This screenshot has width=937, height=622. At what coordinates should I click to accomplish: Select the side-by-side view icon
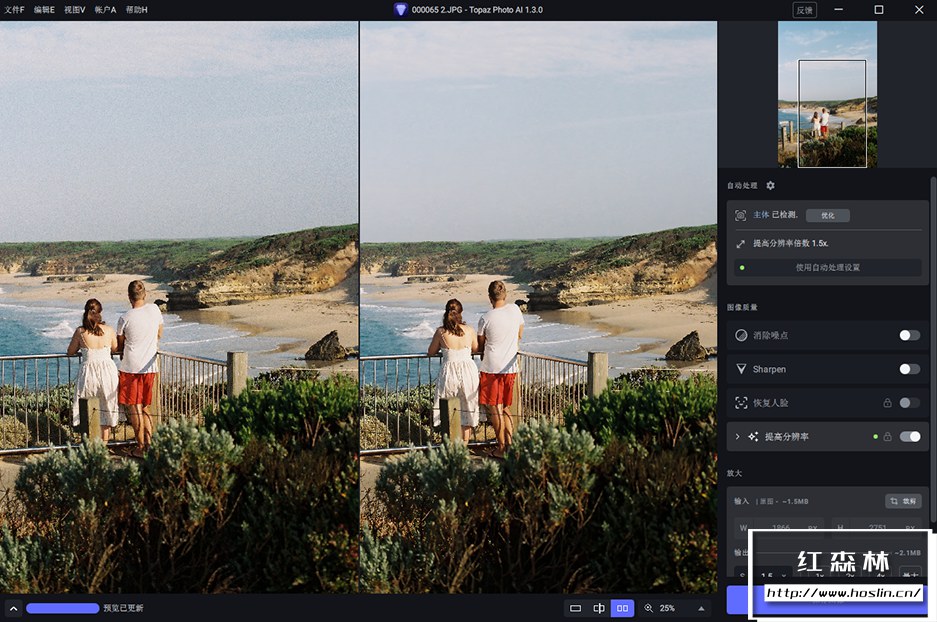[x=622, y=608]
